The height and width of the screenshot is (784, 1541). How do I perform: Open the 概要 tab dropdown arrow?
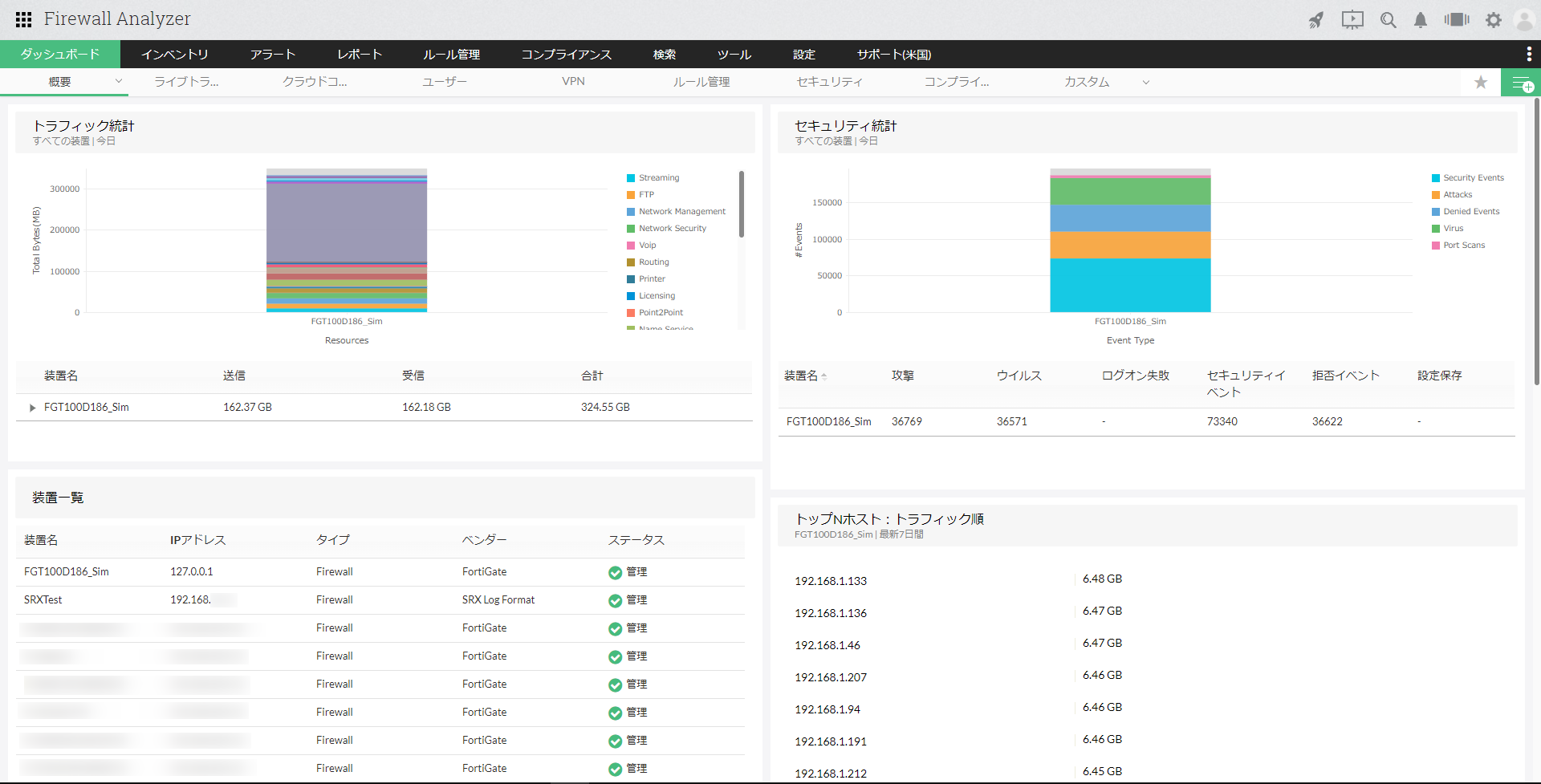119,81
